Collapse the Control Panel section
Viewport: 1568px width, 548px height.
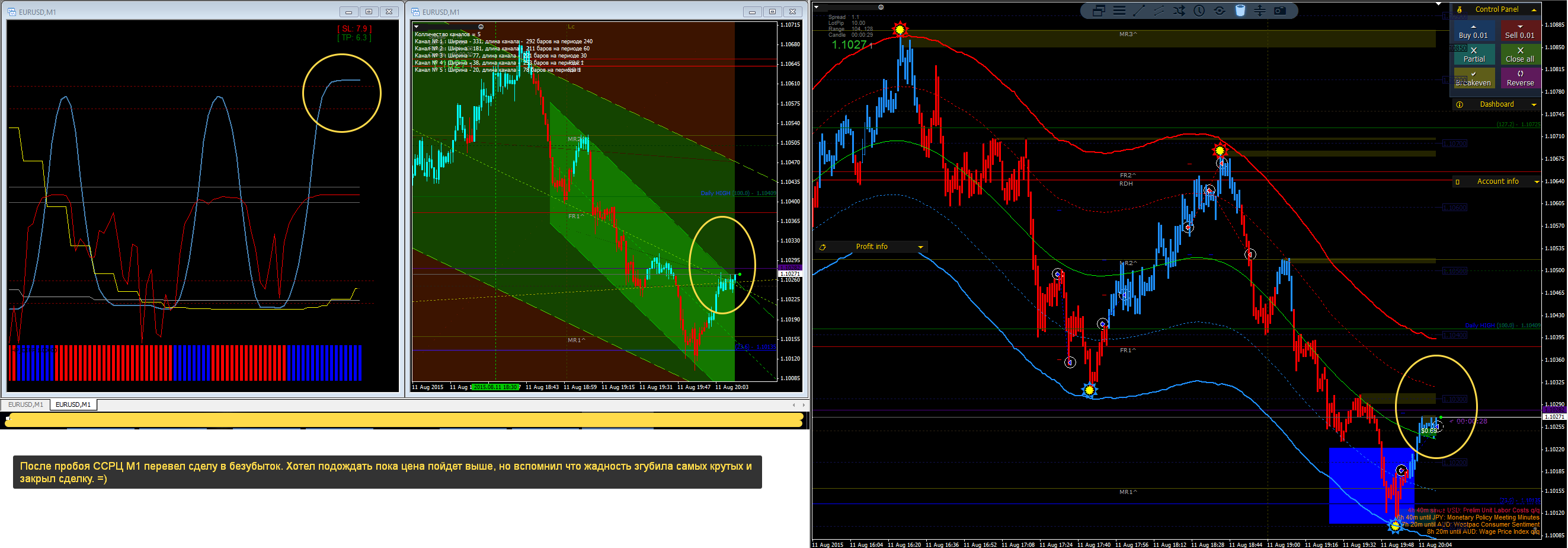(x=1534, y=9)
